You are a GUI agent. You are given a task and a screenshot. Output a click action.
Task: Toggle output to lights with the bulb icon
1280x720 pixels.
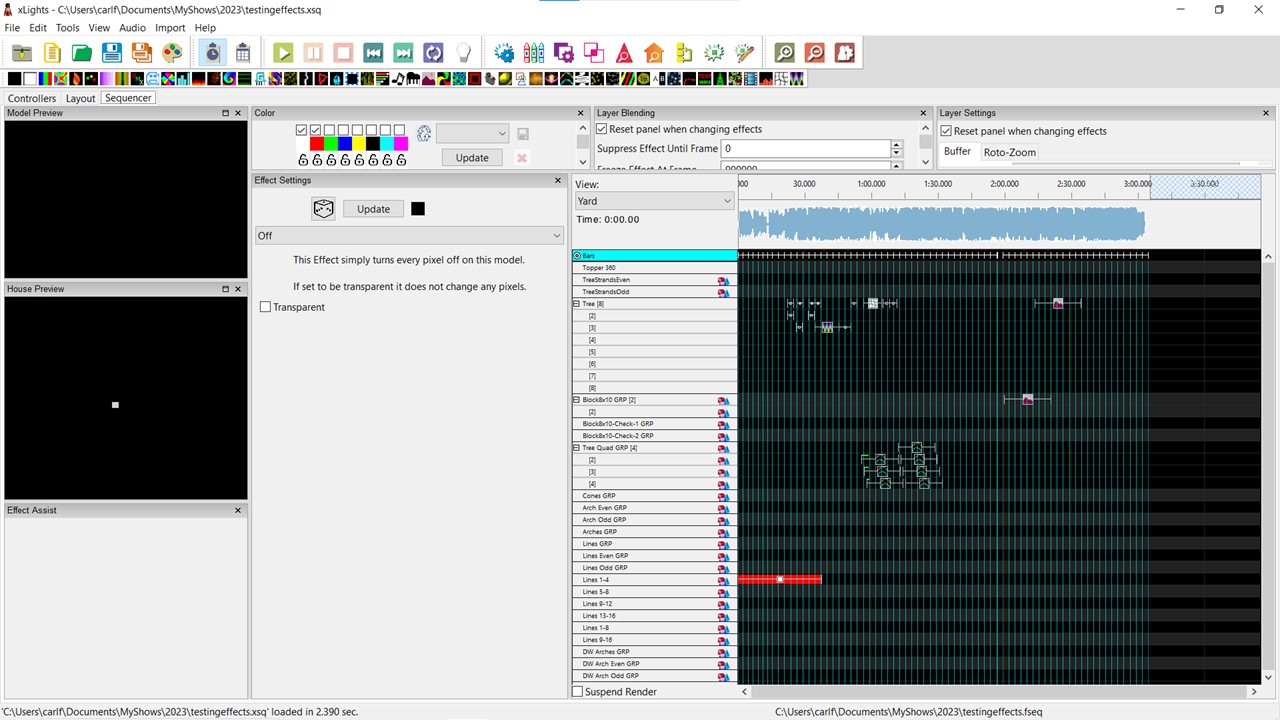click(x=464, y=52)
